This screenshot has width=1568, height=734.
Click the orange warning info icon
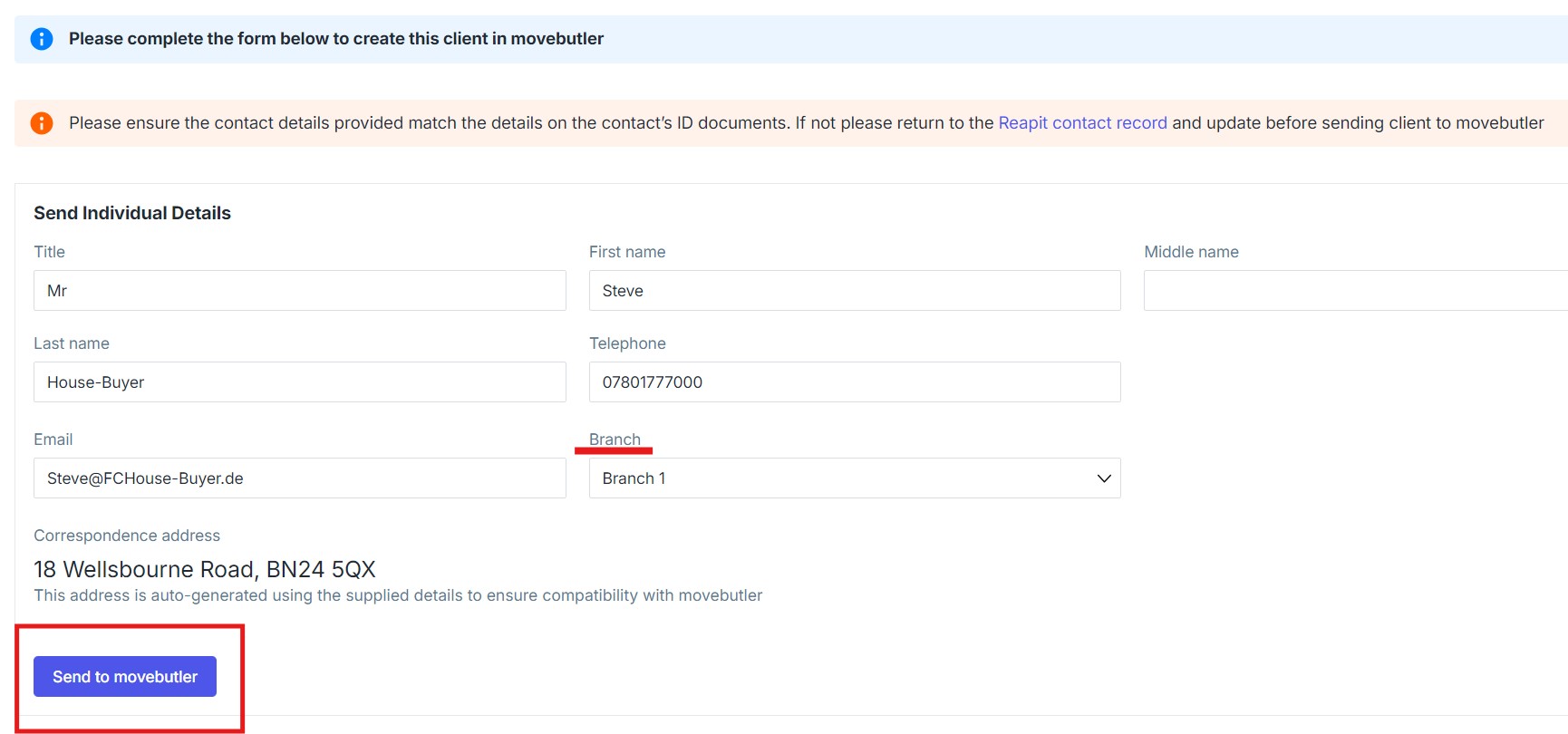[42, 123]
